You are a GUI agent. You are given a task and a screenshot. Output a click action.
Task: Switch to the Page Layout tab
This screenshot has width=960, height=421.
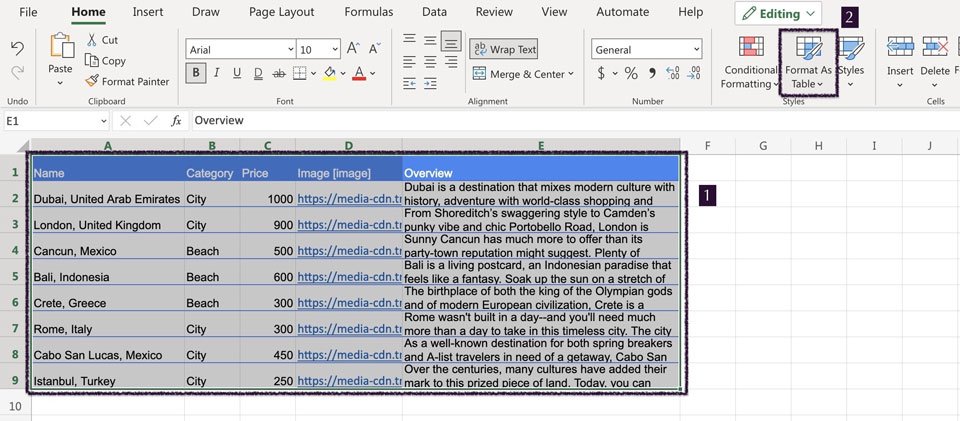(x=282, y=12)
